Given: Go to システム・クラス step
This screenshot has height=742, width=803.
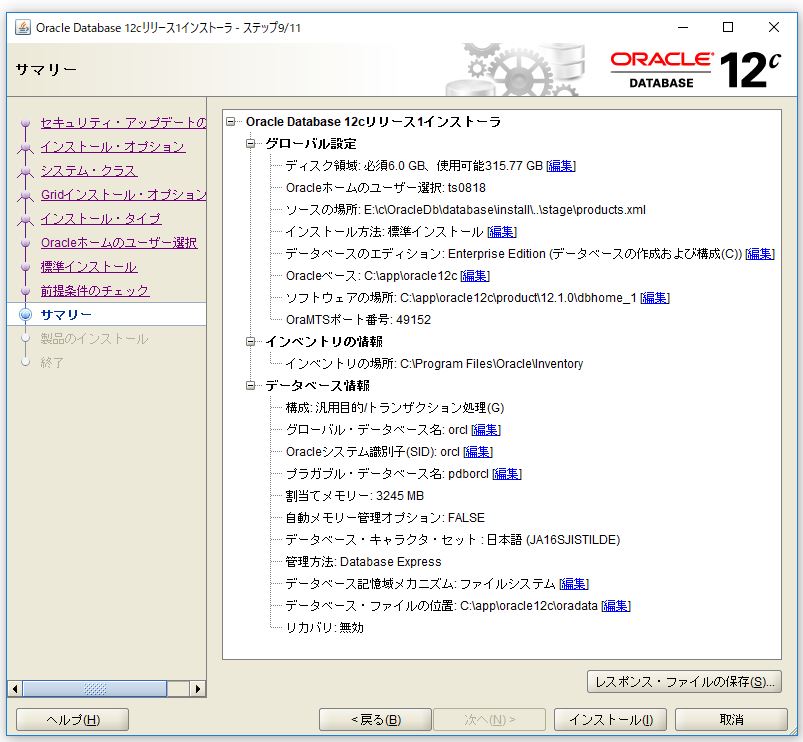Looking at the screenshot, I should tap(89, 171).
